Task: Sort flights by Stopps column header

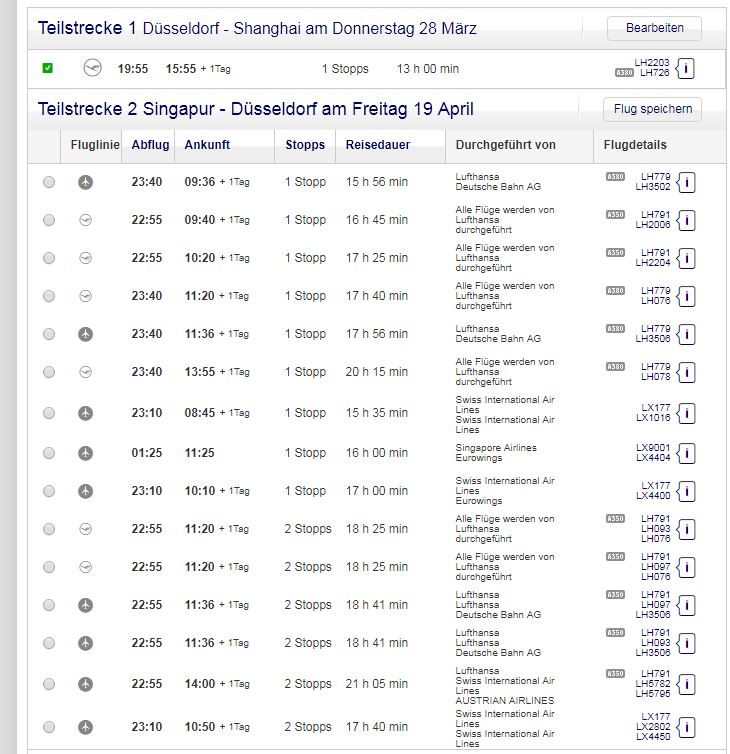Action: tap(305, 145)
